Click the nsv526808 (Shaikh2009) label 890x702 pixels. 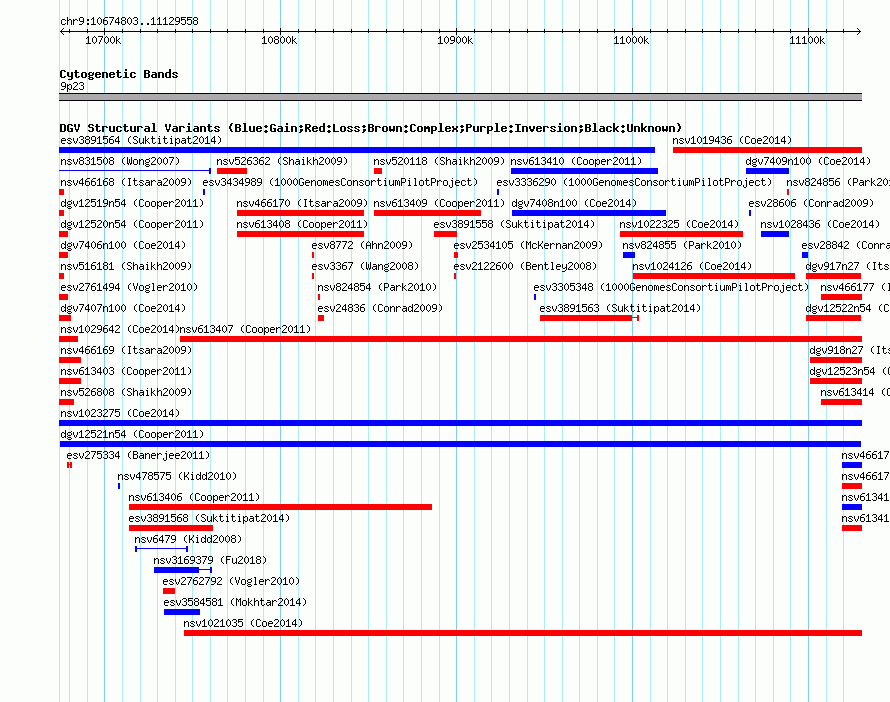pos(126,392)
